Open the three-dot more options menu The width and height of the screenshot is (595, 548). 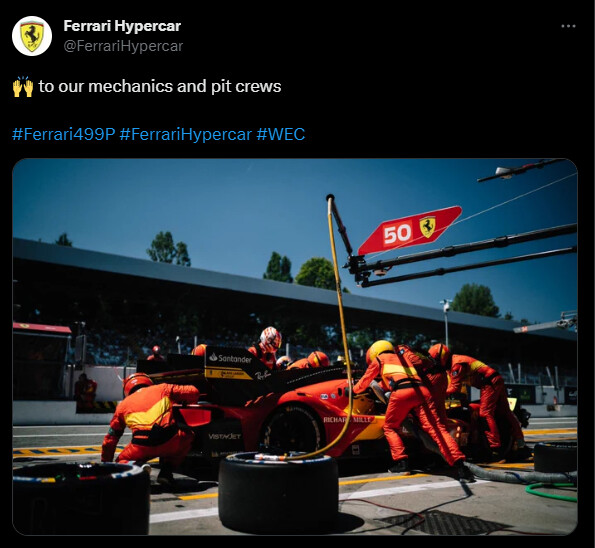(568, 26)
